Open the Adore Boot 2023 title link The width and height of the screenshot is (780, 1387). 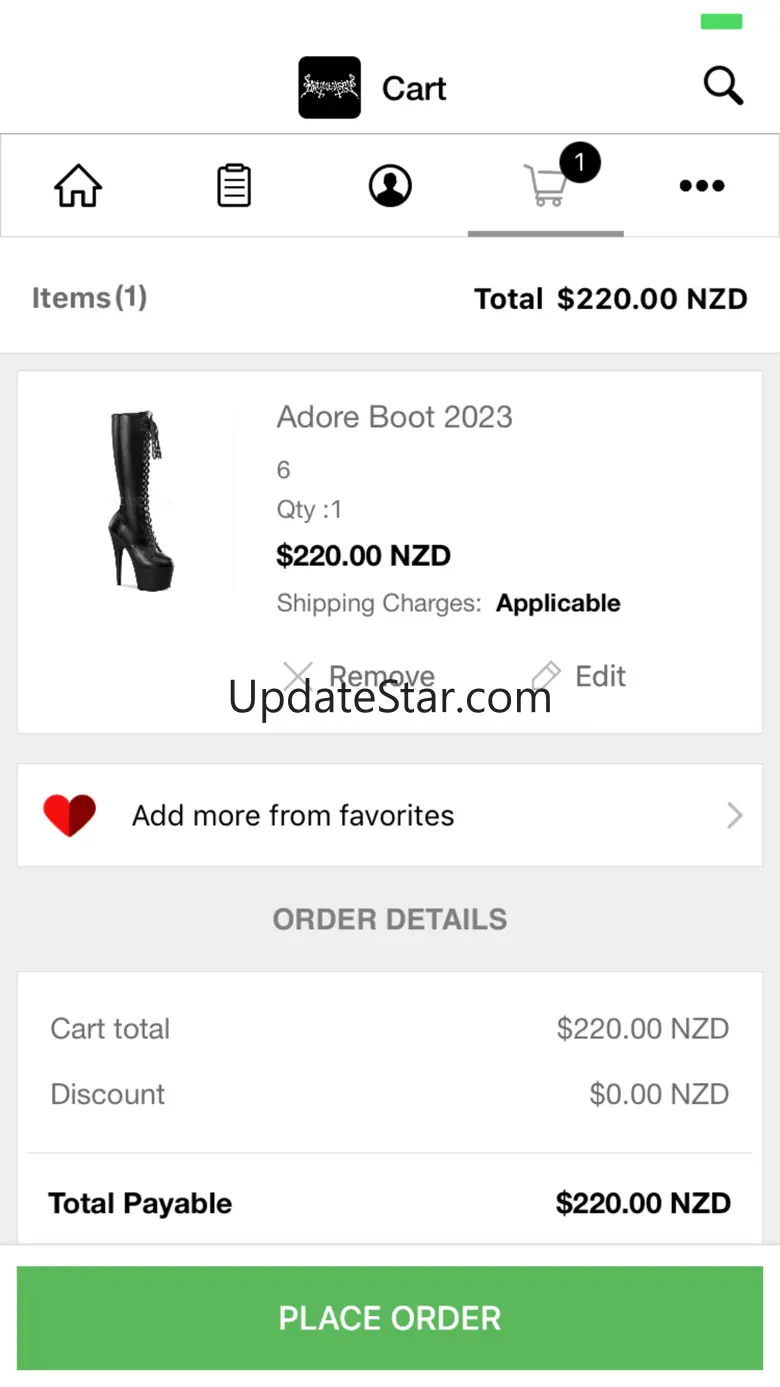tap(394, 417)
